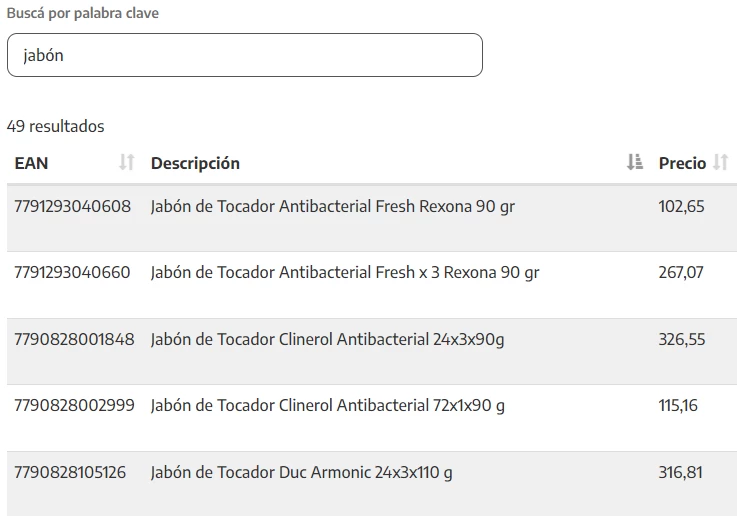Click the "49 resultados" count text
737x516 pixels.
55,126
